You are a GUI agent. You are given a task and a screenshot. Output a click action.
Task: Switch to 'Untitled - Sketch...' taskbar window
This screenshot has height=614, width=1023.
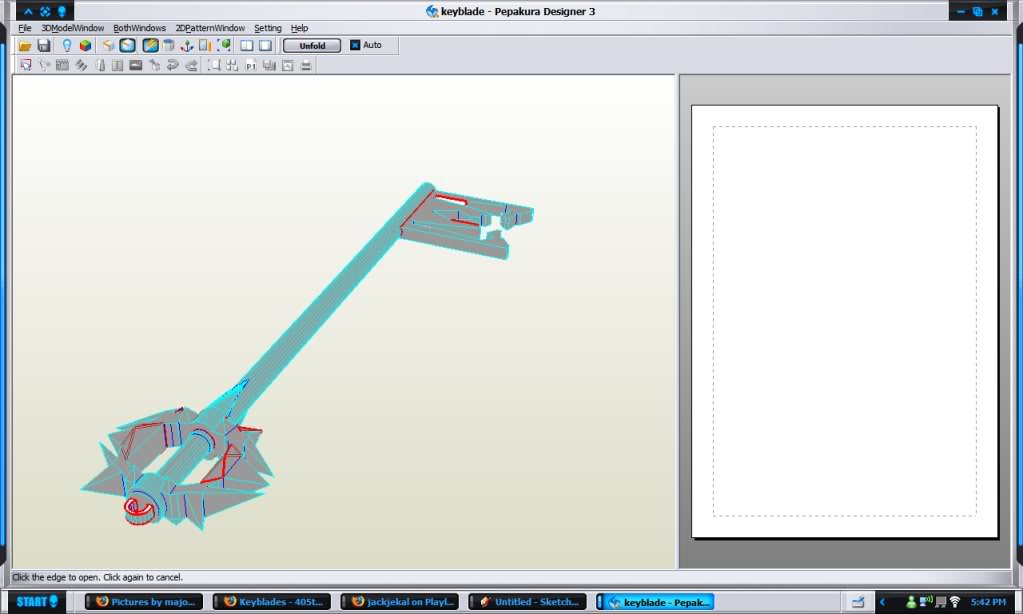[x=528, y=602]
